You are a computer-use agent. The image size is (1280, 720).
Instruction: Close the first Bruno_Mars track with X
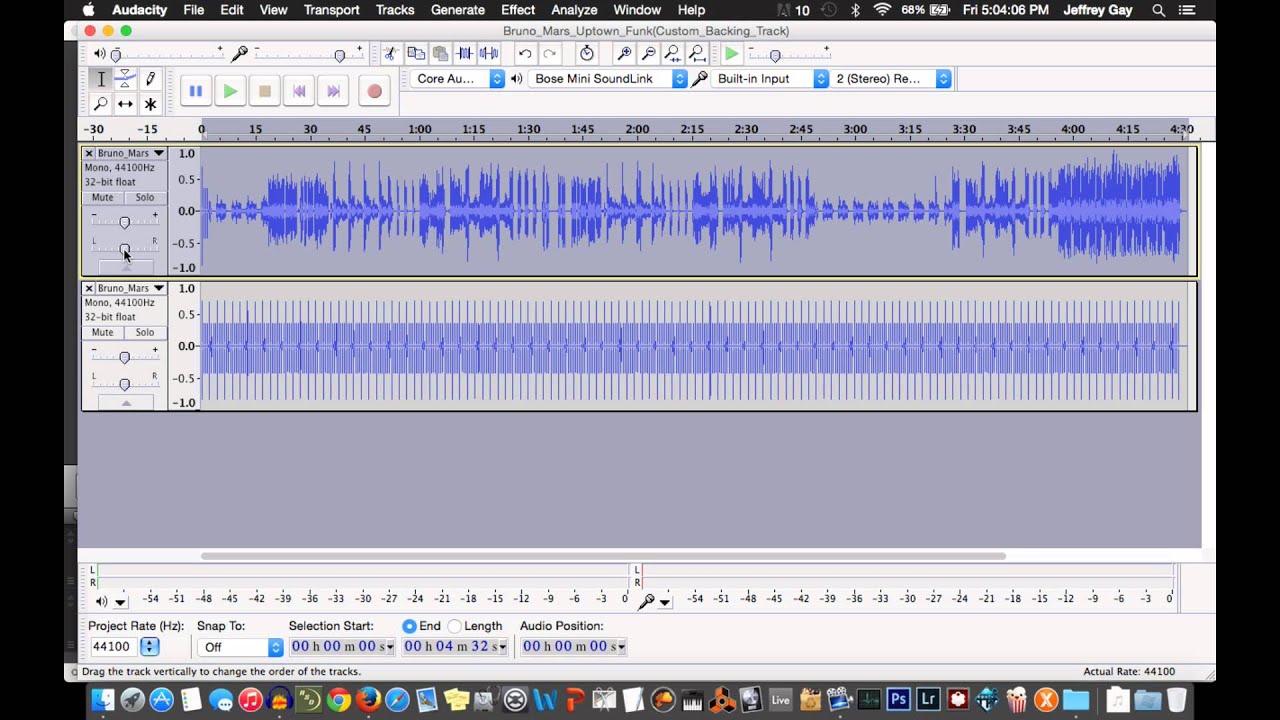click(x=89, y=153)
